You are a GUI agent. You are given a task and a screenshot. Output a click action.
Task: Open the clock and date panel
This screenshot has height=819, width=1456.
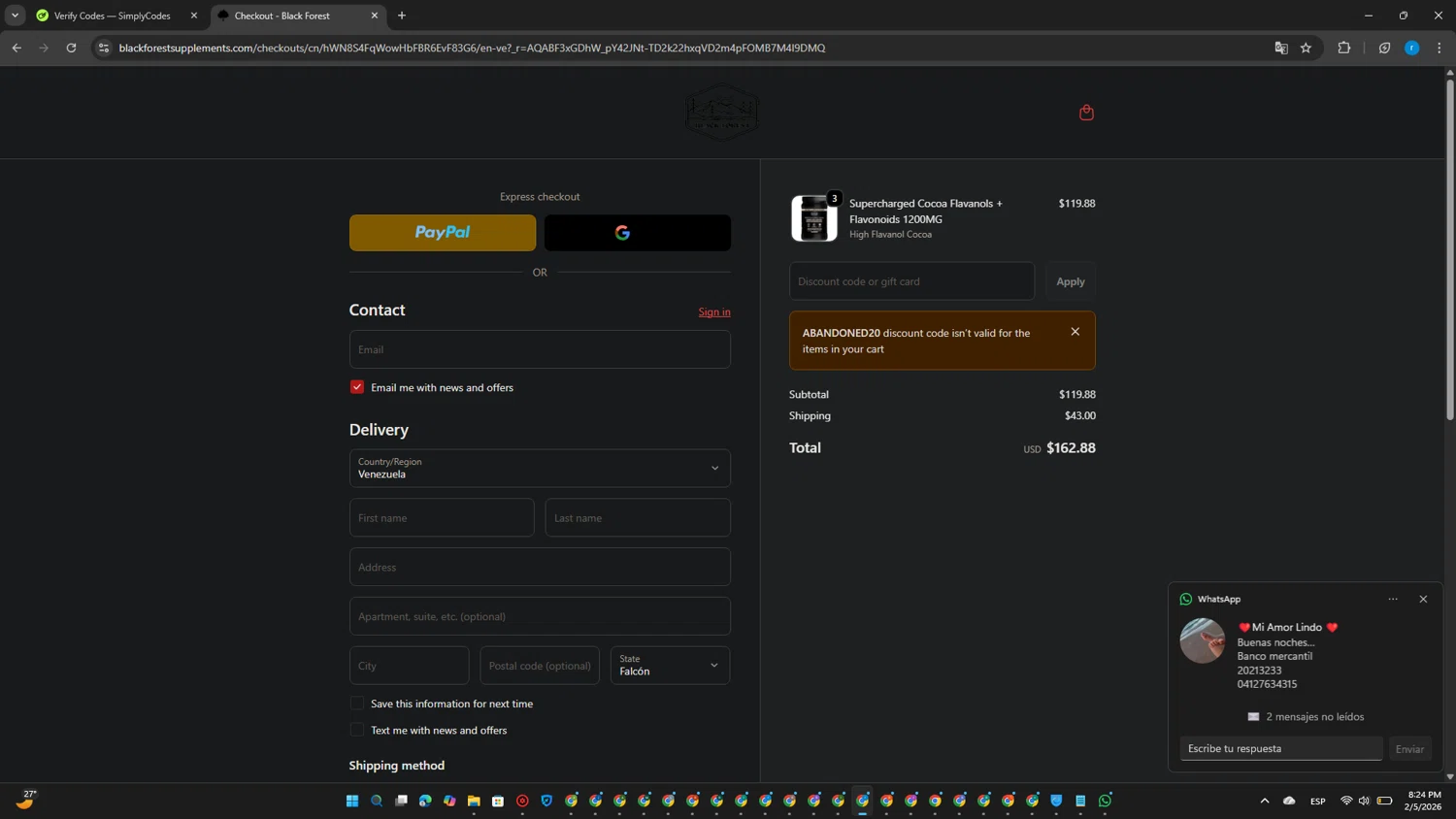[1423, 801]
